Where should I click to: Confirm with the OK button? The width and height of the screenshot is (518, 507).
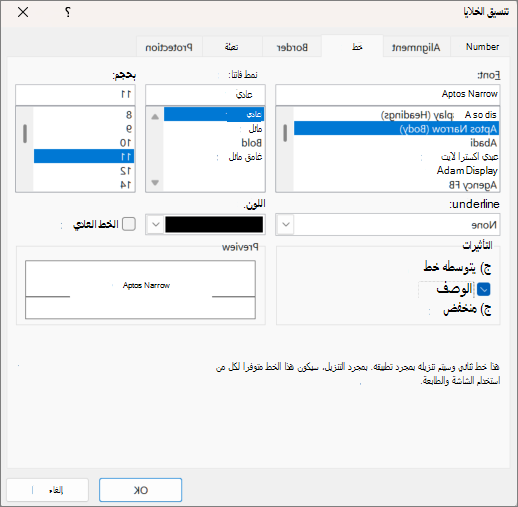[x=140, y=490]
